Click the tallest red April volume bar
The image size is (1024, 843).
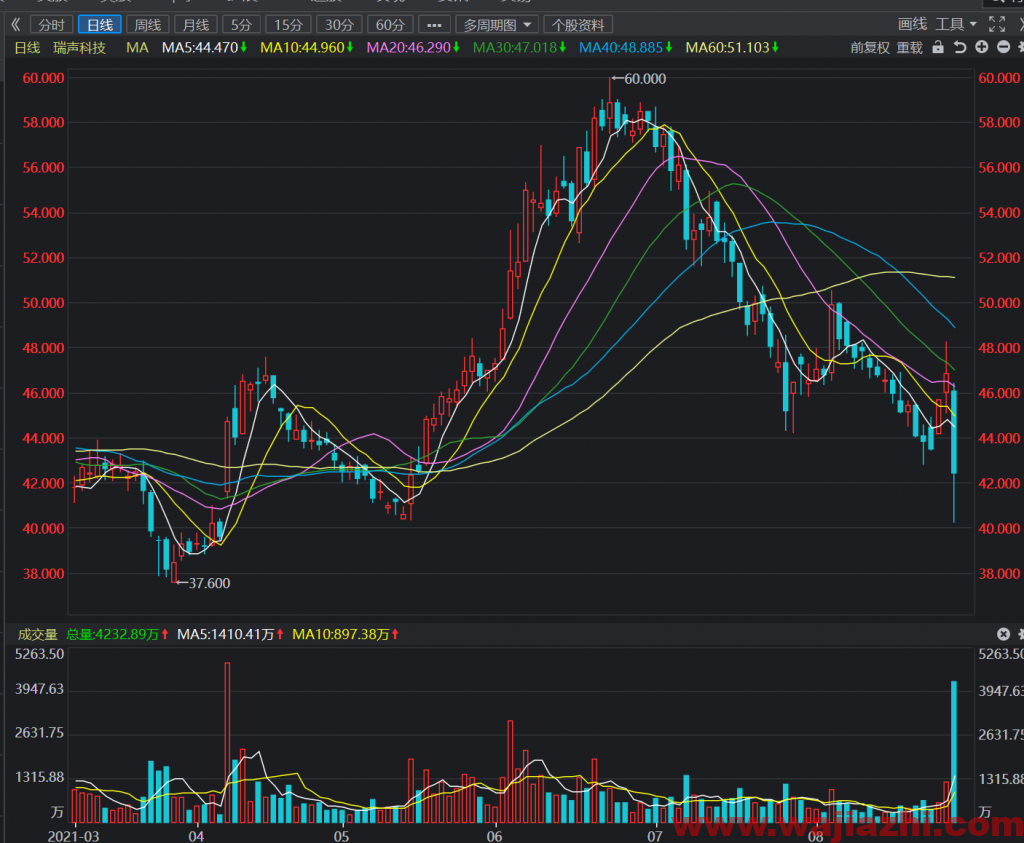227,742
